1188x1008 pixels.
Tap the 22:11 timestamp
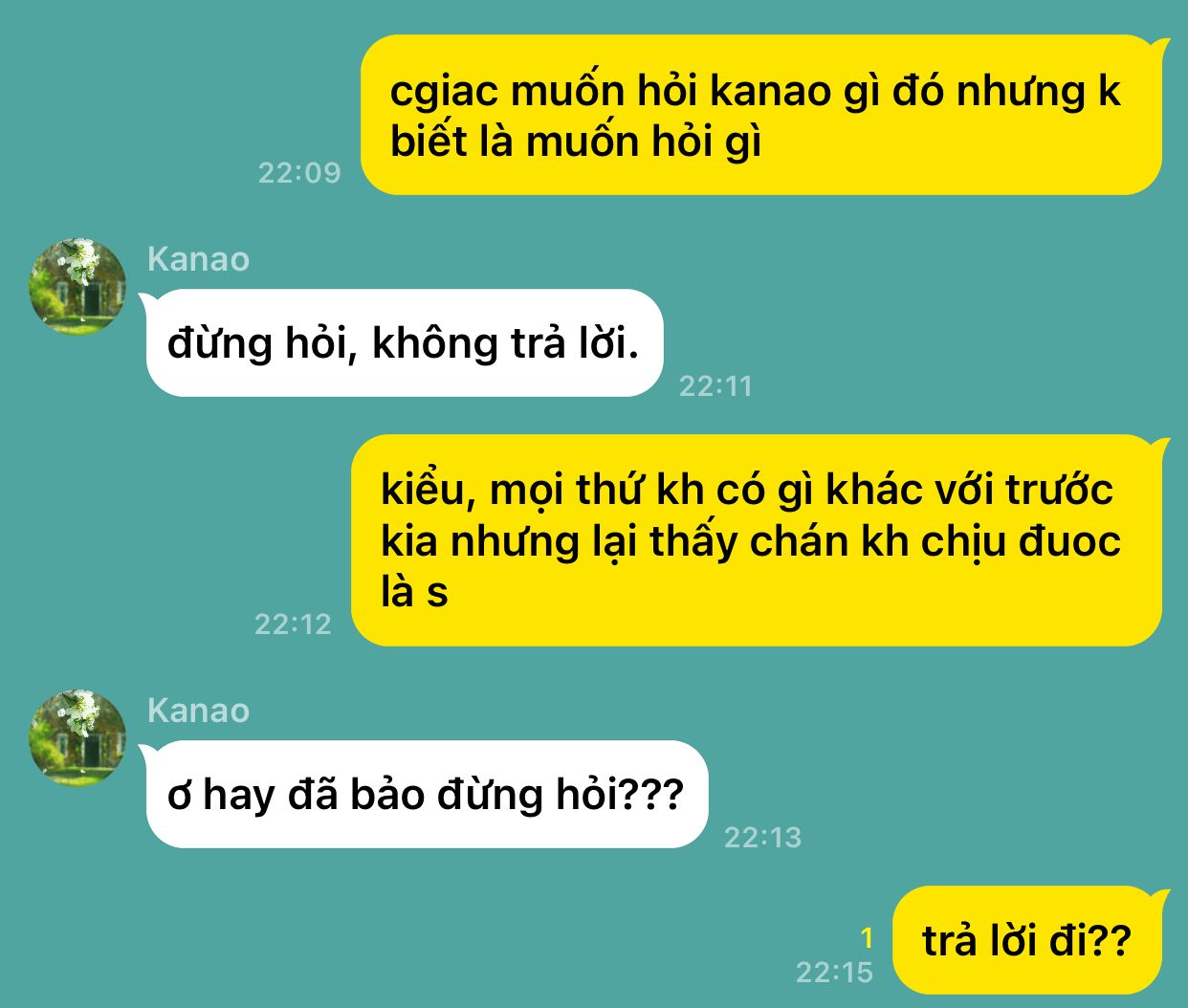tap(715, 386)
